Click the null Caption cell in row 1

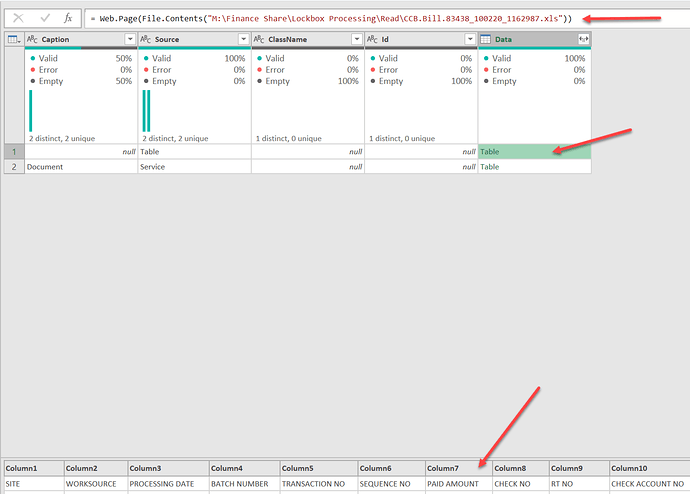coord(81,152)
